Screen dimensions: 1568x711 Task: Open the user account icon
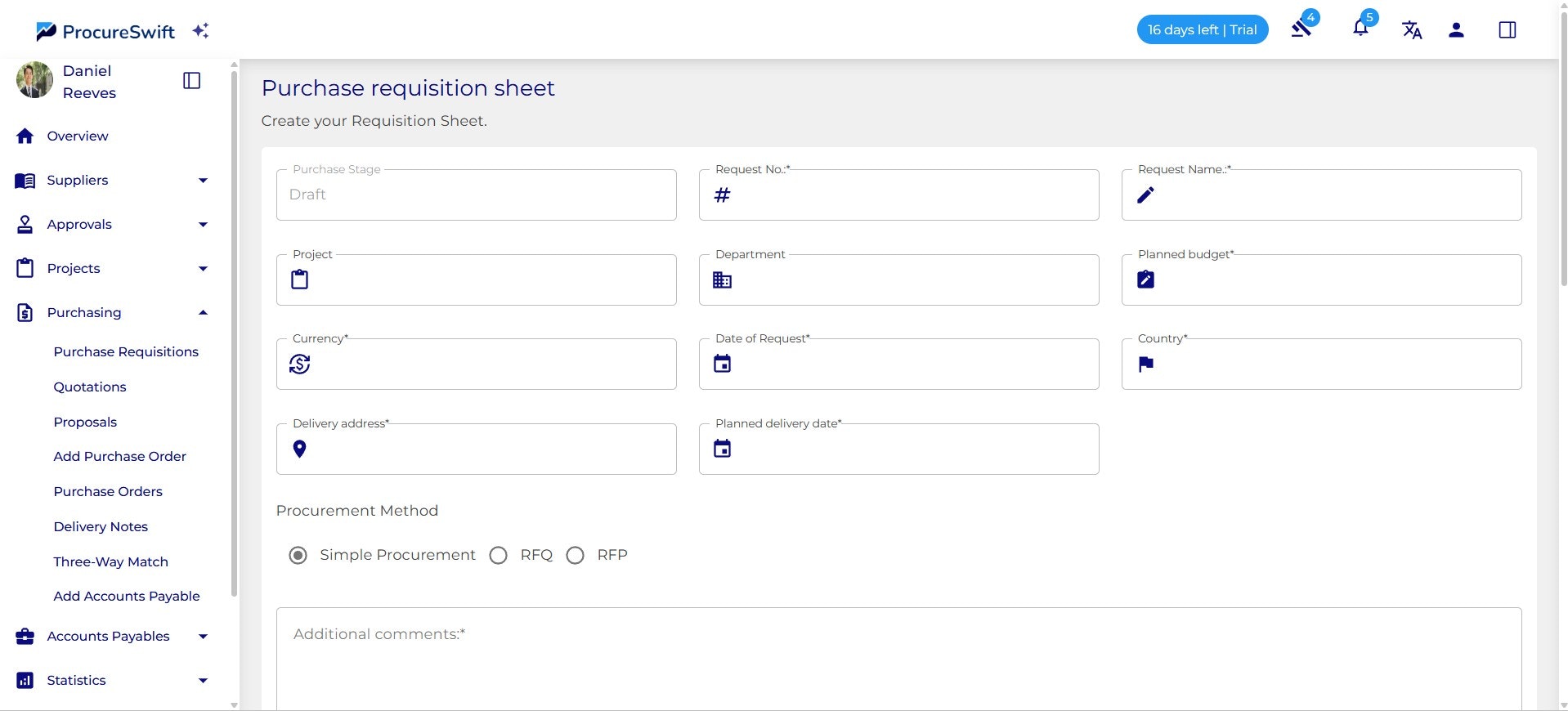click(x=1456, y=30)
